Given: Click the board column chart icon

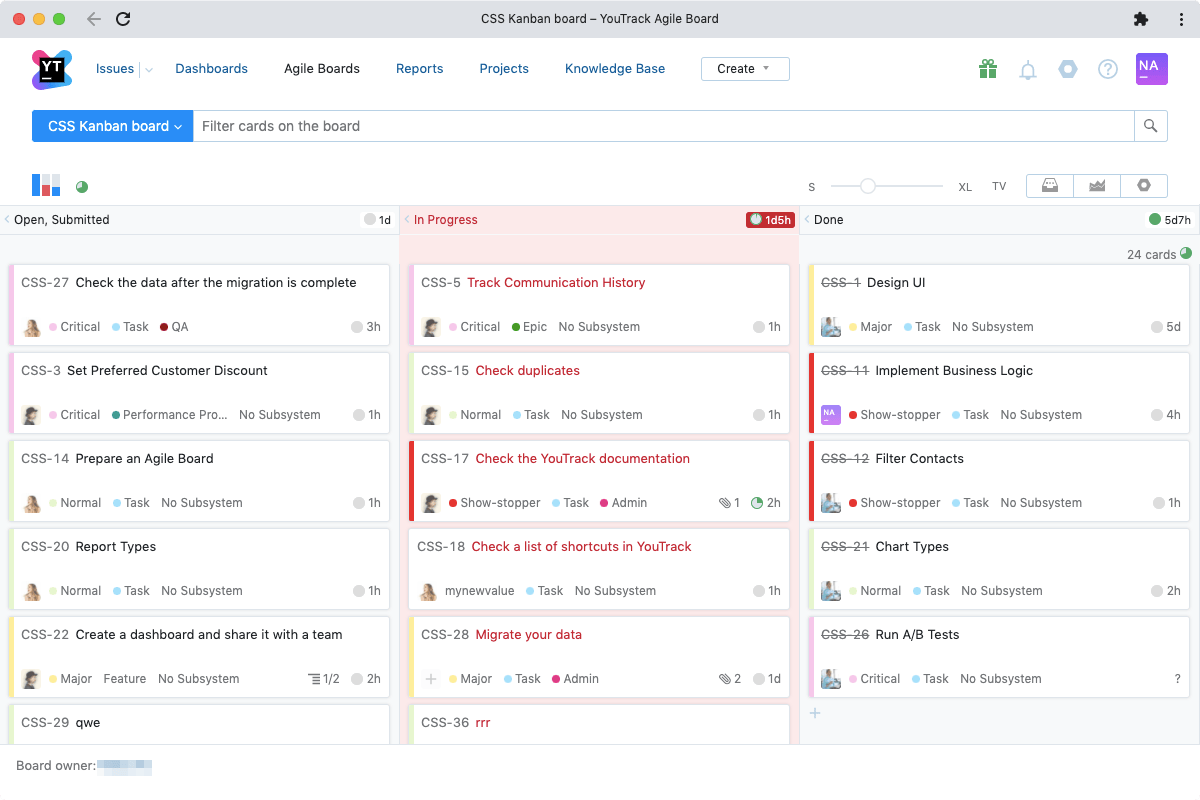Looking at the screenshot, I should pos(46,185).
